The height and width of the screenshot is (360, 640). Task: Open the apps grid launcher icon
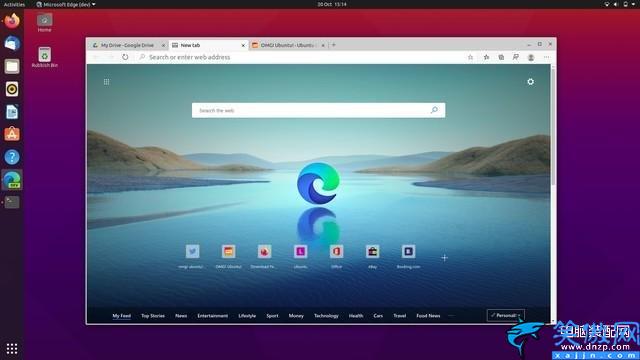107,82
